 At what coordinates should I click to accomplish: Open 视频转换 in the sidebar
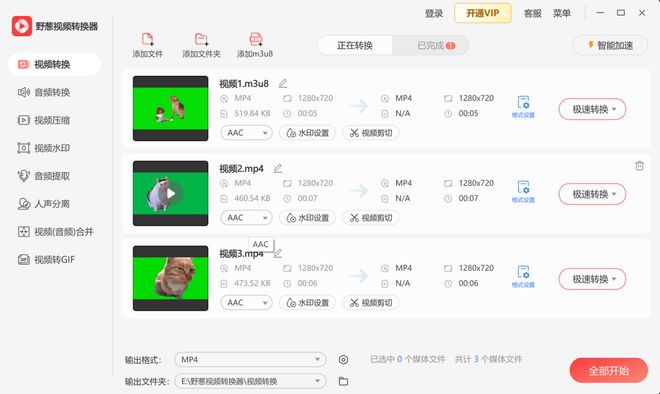click(x=54, y=64)
